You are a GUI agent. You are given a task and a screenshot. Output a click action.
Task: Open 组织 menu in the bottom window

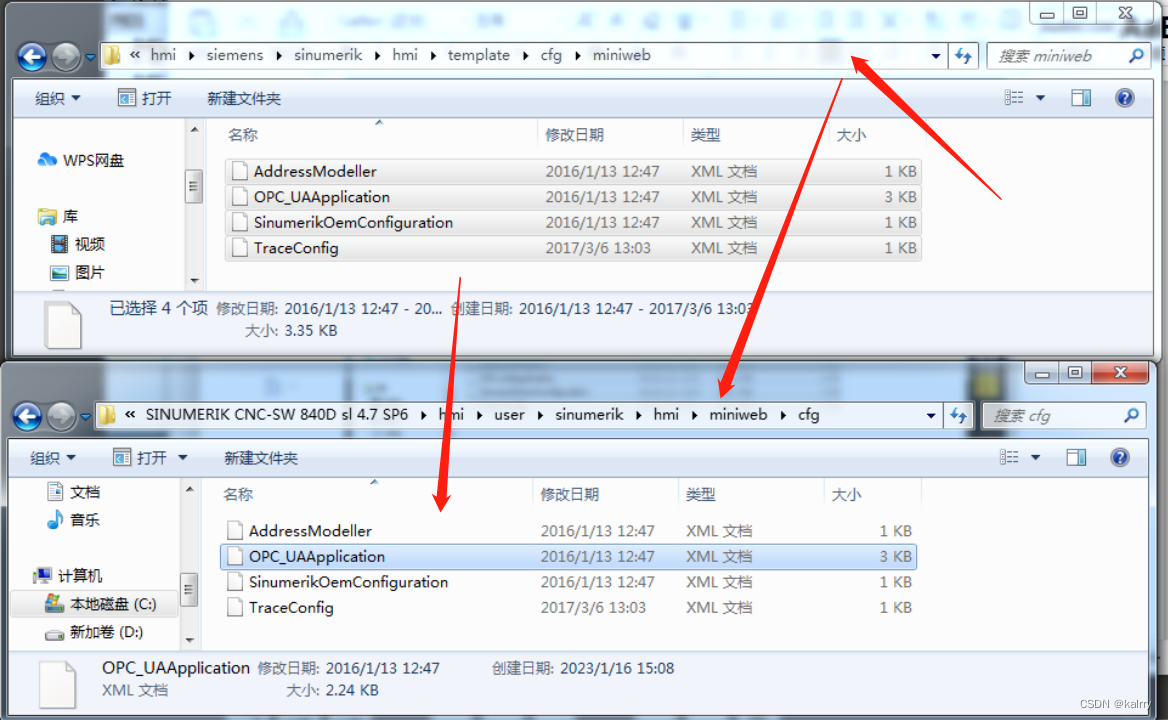tap(52, 458)
